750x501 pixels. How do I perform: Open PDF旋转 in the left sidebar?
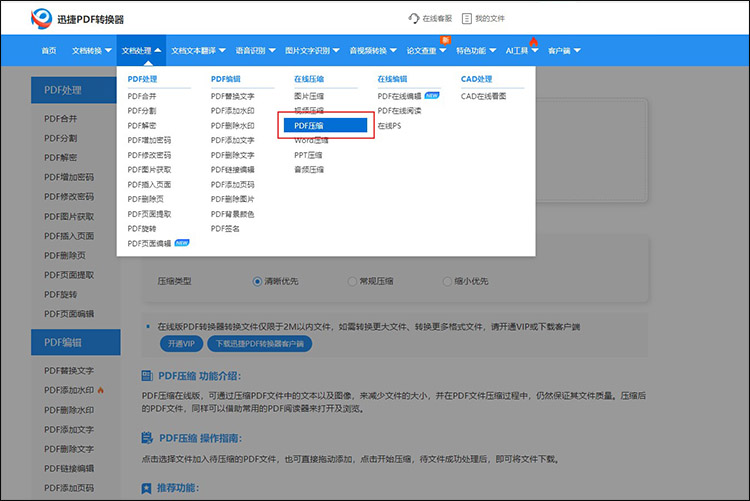coord(60,294)
